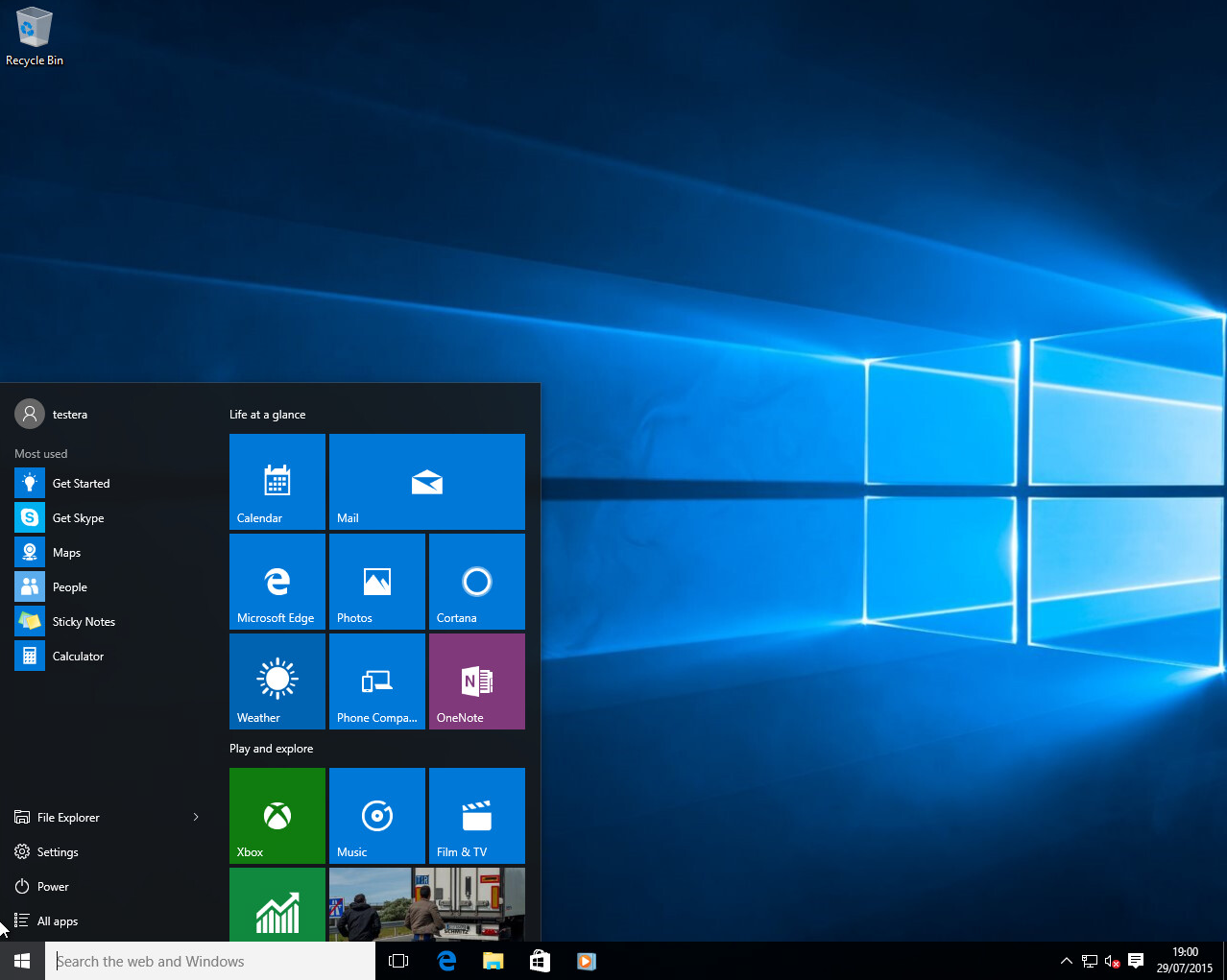
Task: Open the Xbox tile
Action: click(277, 816)
